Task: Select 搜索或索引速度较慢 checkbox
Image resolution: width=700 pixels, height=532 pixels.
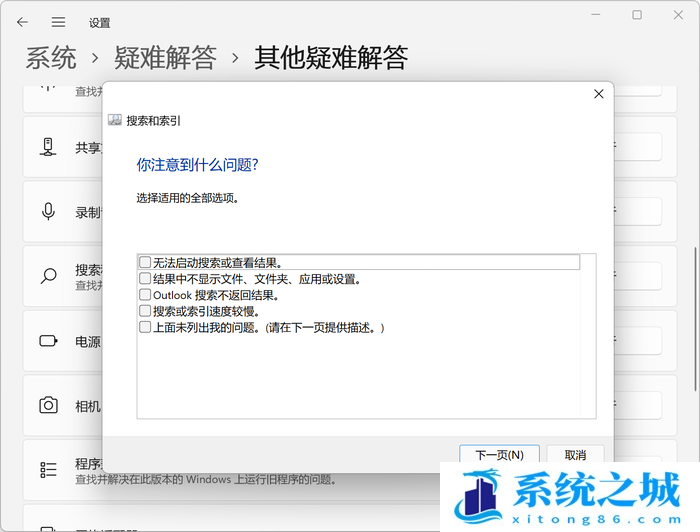Action: pyautogui.click(x=145, y=311)
